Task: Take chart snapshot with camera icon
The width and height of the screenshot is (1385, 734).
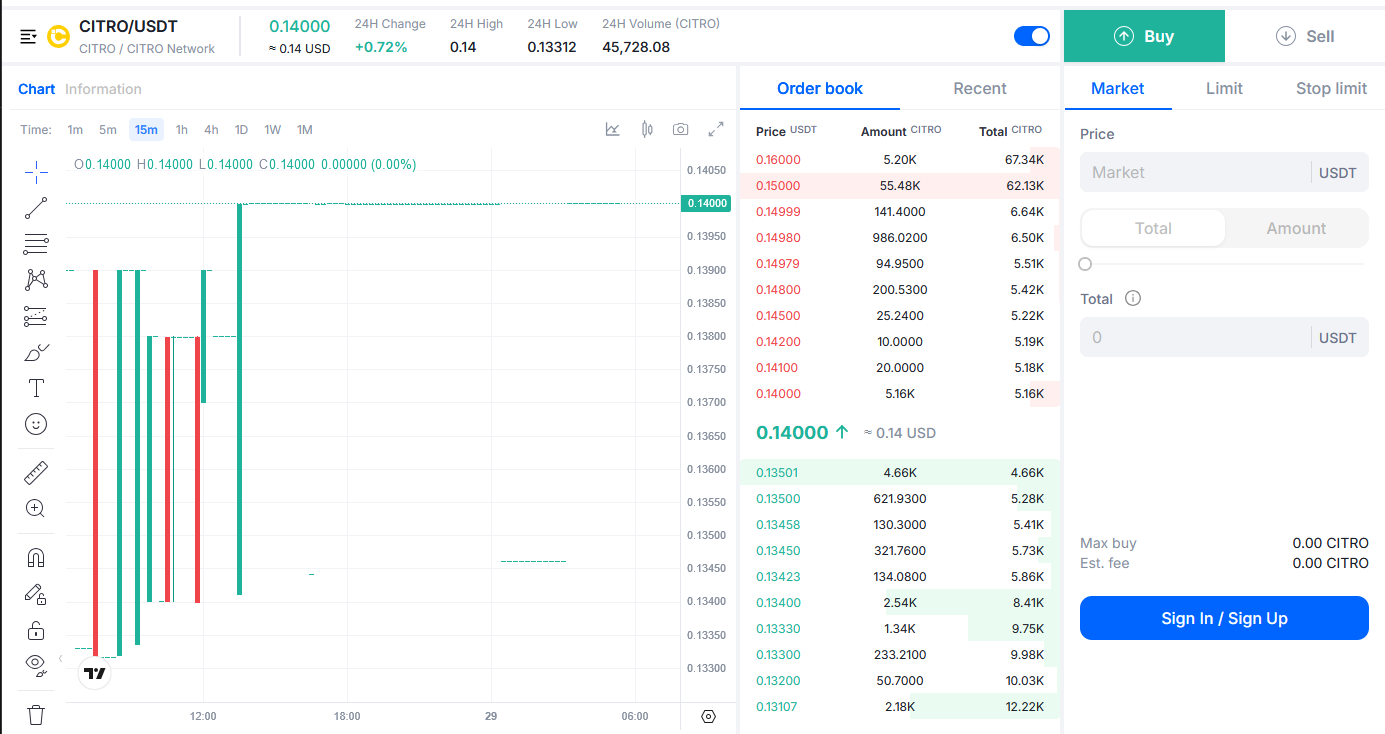Action: pyautogui.click(x=681, y=129)
